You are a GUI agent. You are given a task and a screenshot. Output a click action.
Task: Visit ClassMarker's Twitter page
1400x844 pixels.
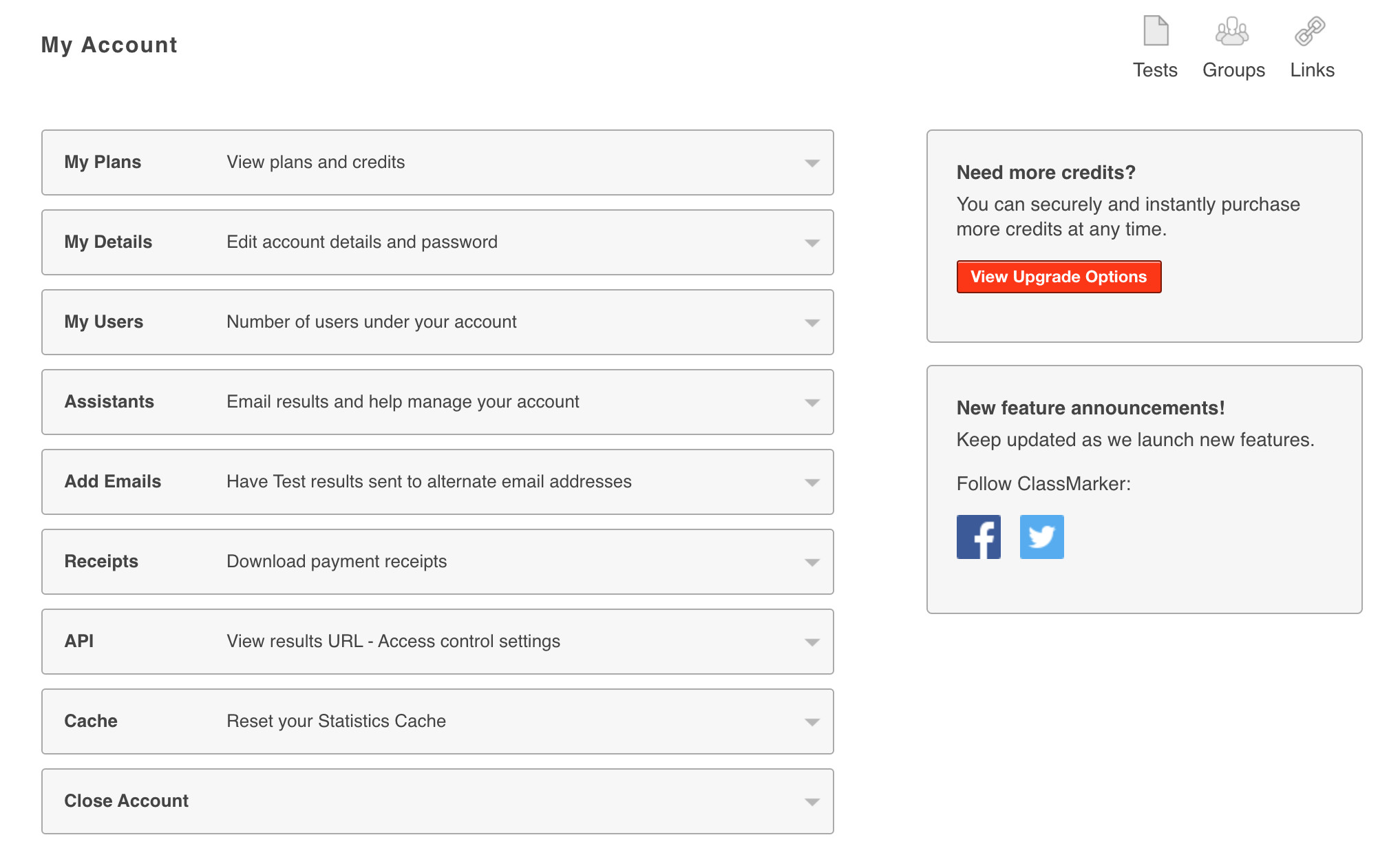pyautogui.click(x=1041, y=537)
